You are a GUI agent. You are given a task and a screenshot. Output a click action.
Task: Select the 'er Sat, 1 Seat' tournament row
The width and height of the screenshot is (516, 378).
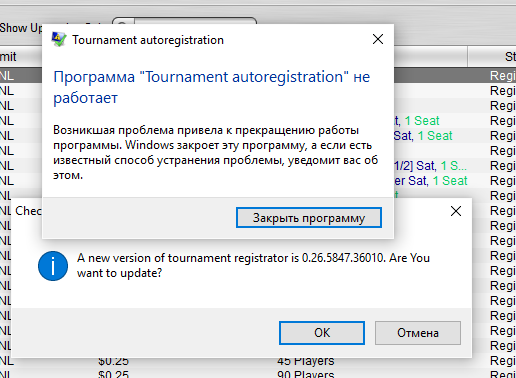(x=431, y=181)
